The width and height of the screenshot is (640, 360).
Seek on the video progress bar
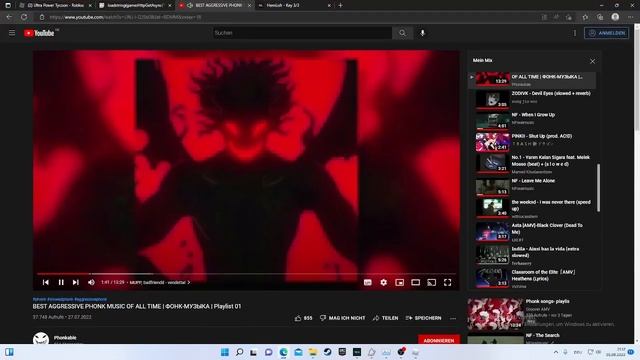[246, 274]
